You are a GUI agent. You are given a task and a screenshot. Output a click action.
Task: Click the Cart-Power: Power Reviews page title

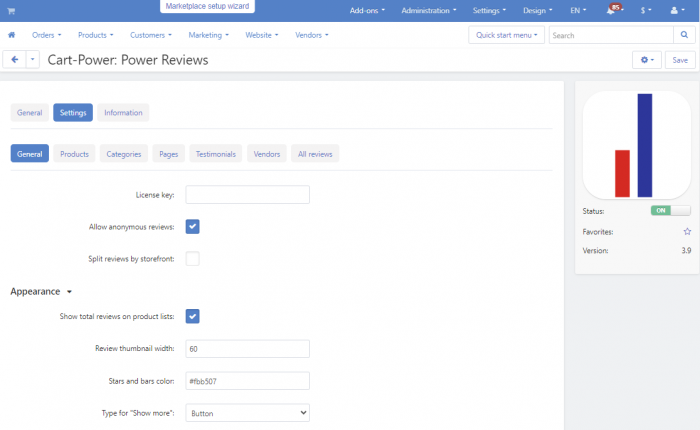(128, 60)
